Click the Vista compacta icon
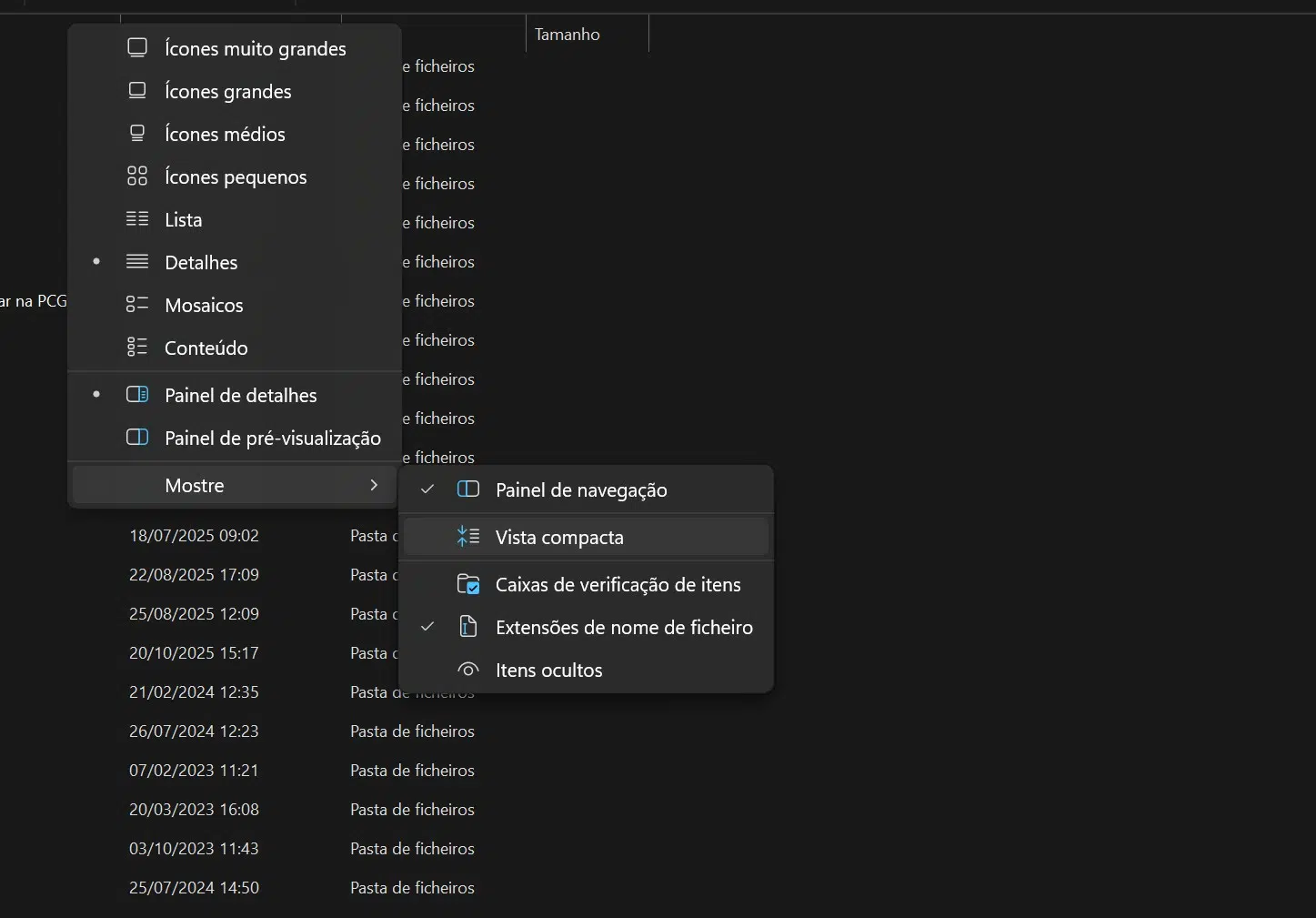This screenshot has height=918, width=1316. click(467, 537)
